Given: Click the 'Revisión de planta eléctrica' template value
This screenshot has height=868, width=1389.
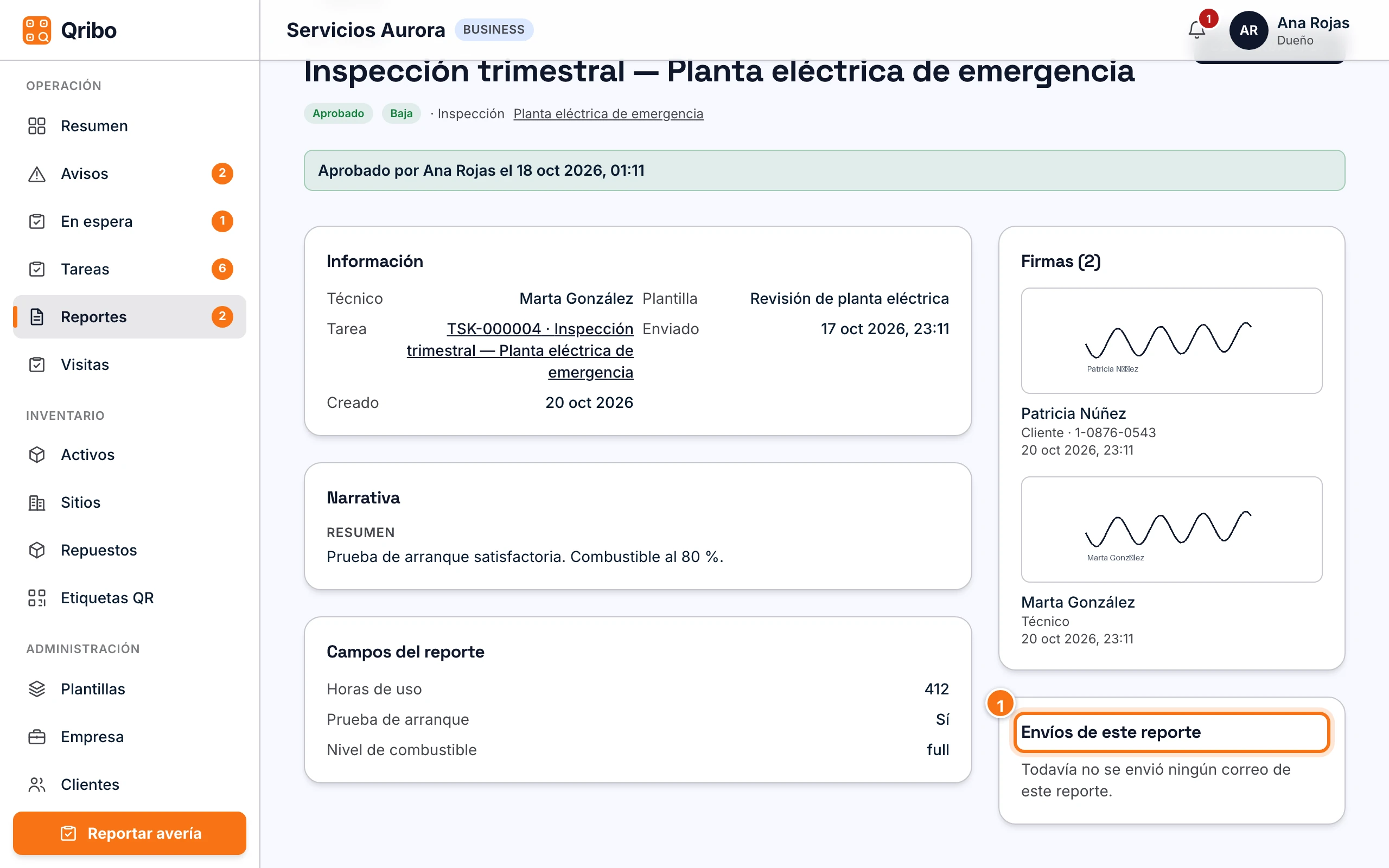Looking at the screenshot, I should 849,298.
